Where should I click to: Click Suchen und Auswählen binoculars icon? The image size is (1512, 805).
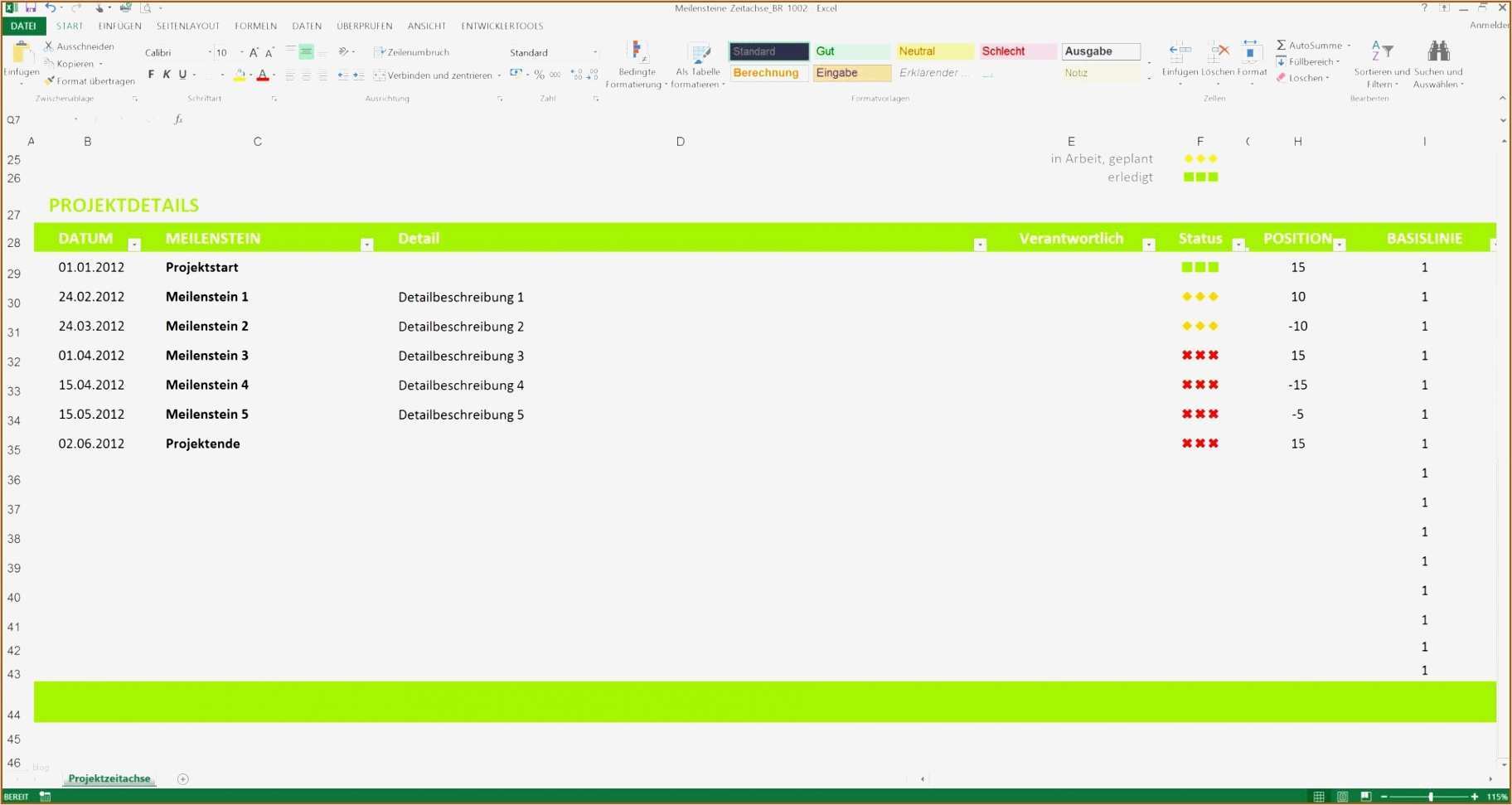(1439, 51)
